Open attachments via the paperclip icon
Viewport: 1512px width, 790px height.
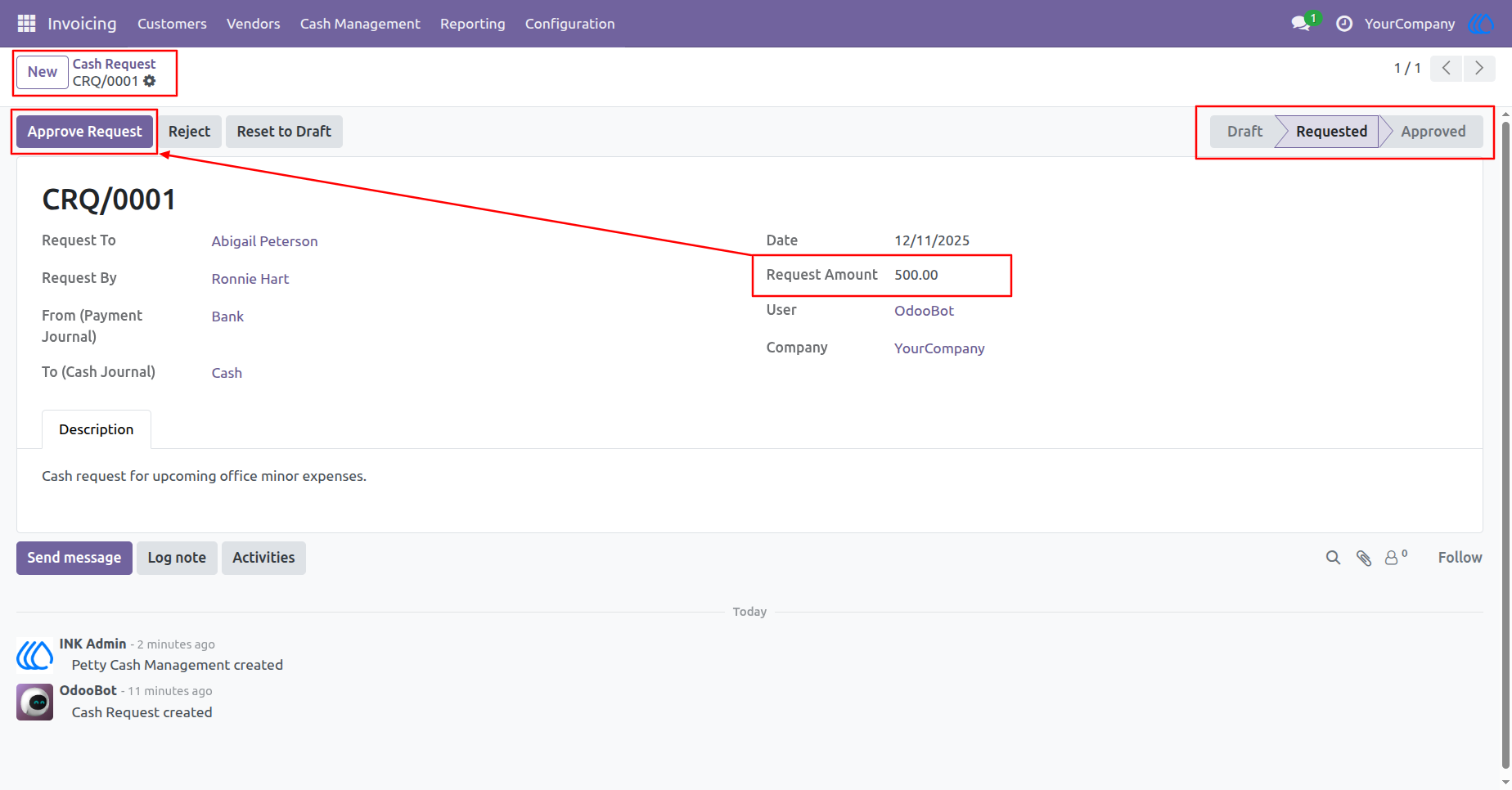(x=1364, y=558)
